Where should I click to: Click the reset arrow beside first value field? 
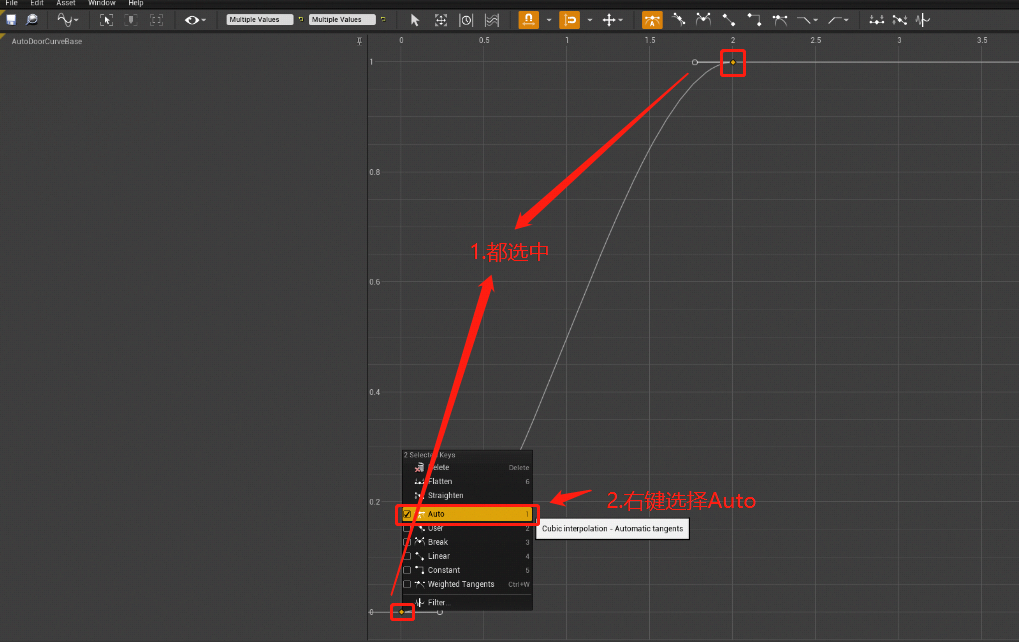click(301, 19)
